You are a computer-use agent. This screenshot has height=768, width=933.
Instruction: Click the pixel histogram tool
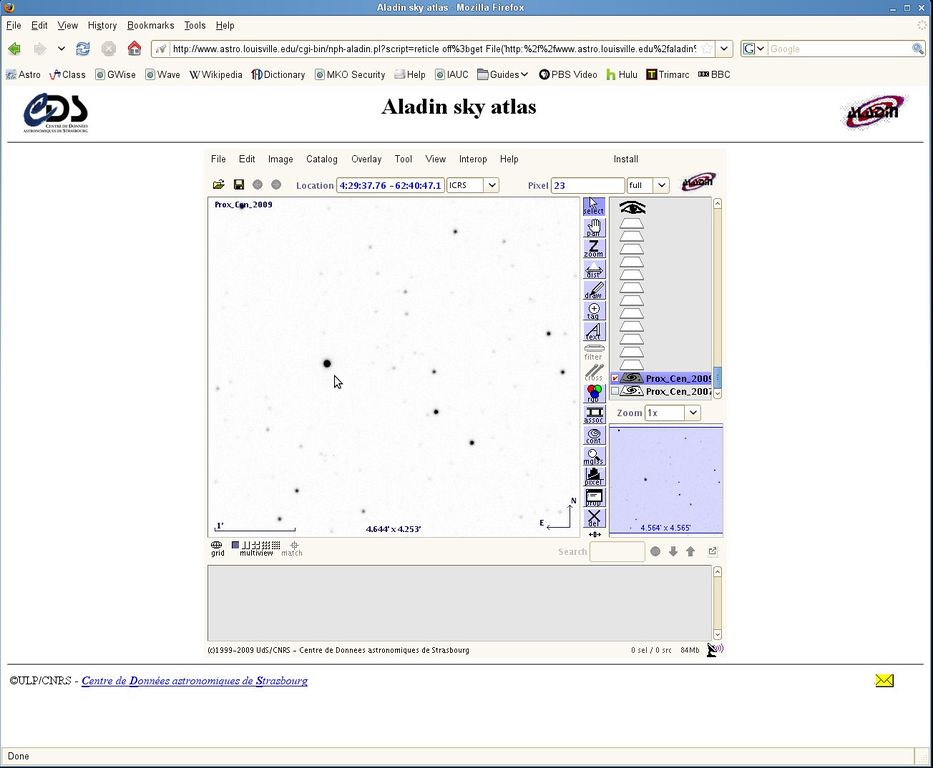pyautogui.click(x=594, y=476)
